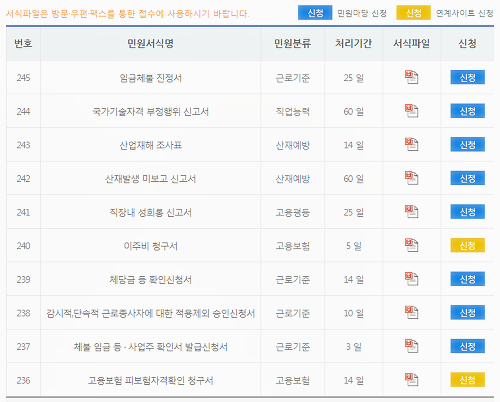Image resolution: width=500 pixels, height=402 pixels.
Task: Apply for 직장내 성희롱 신고서
Action: pyautogui.click(x=467, y=212)
